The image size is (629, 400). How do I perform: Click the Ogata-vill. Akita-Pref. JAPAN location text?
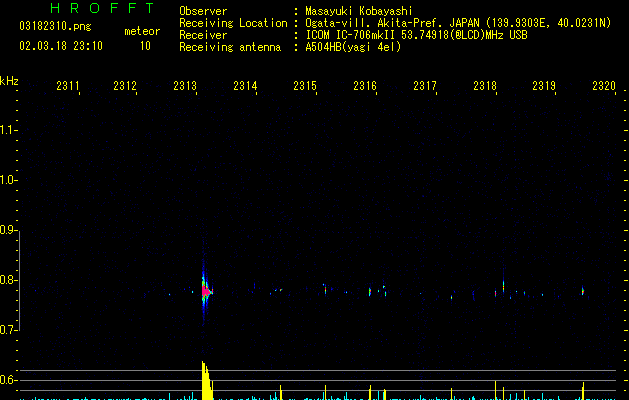click(458, 23)
